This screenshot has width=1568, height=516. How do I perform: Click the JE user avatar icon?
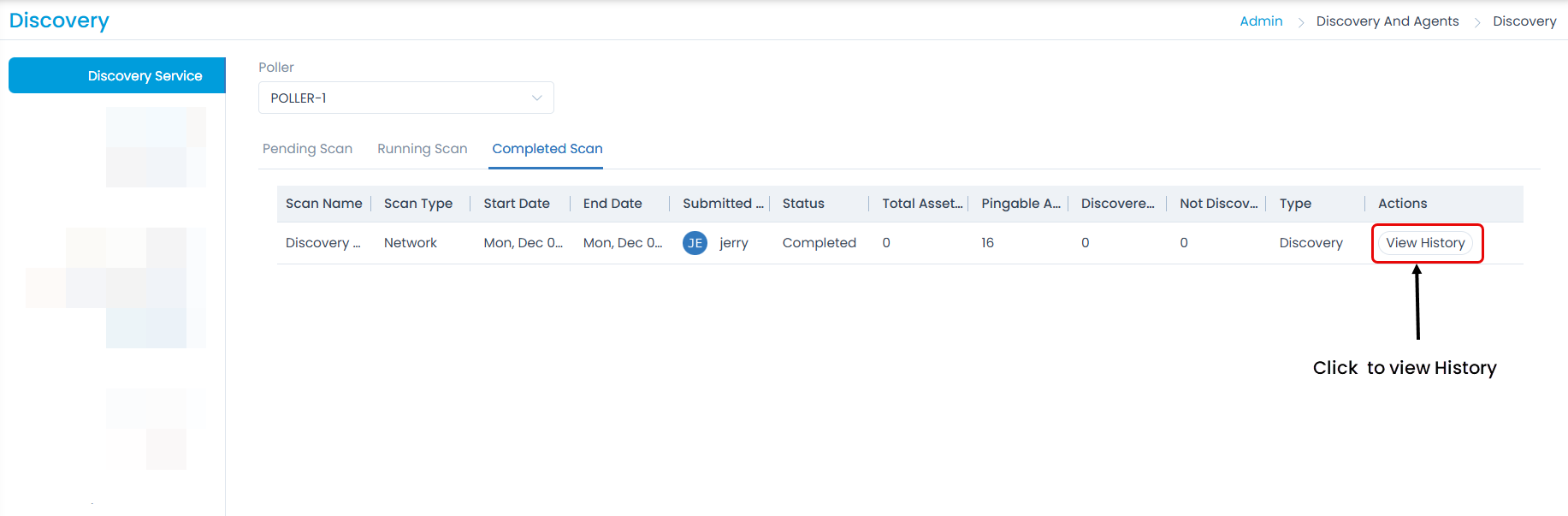click(x=695, y=243)
